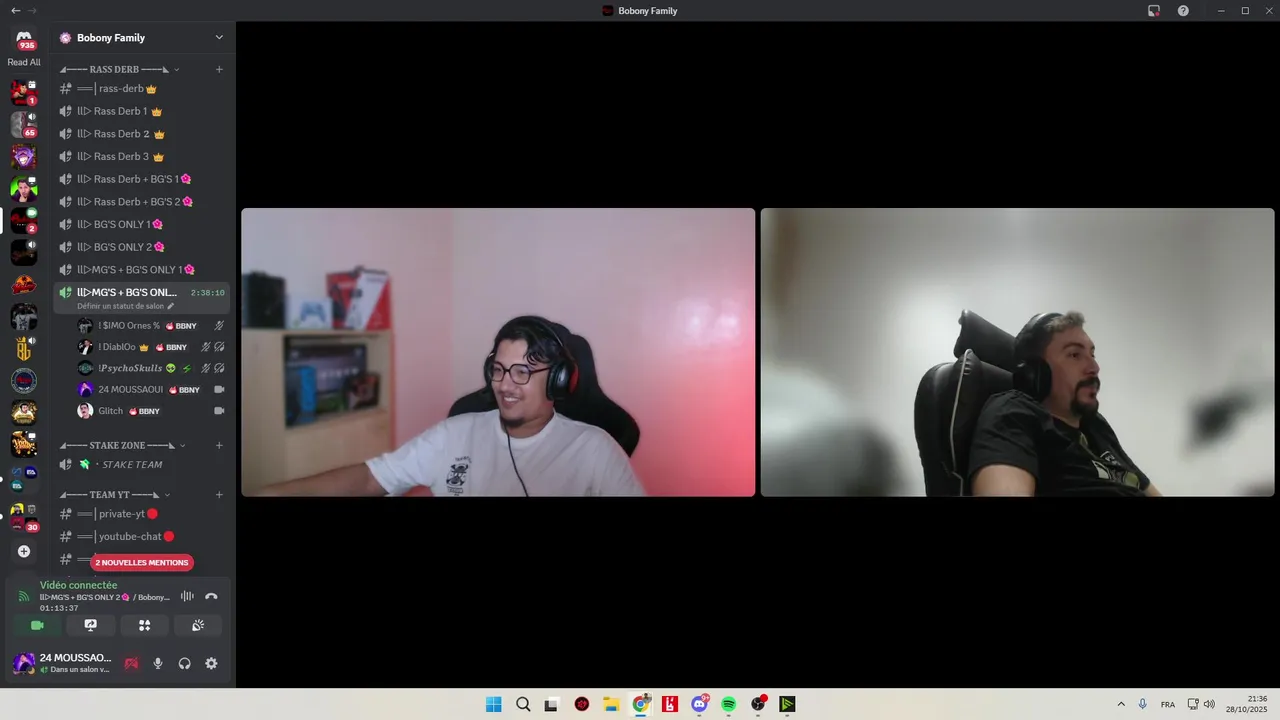
Task: Open File Explorer from taskbar
Action: pyautogui.click(x=611, y=704)
